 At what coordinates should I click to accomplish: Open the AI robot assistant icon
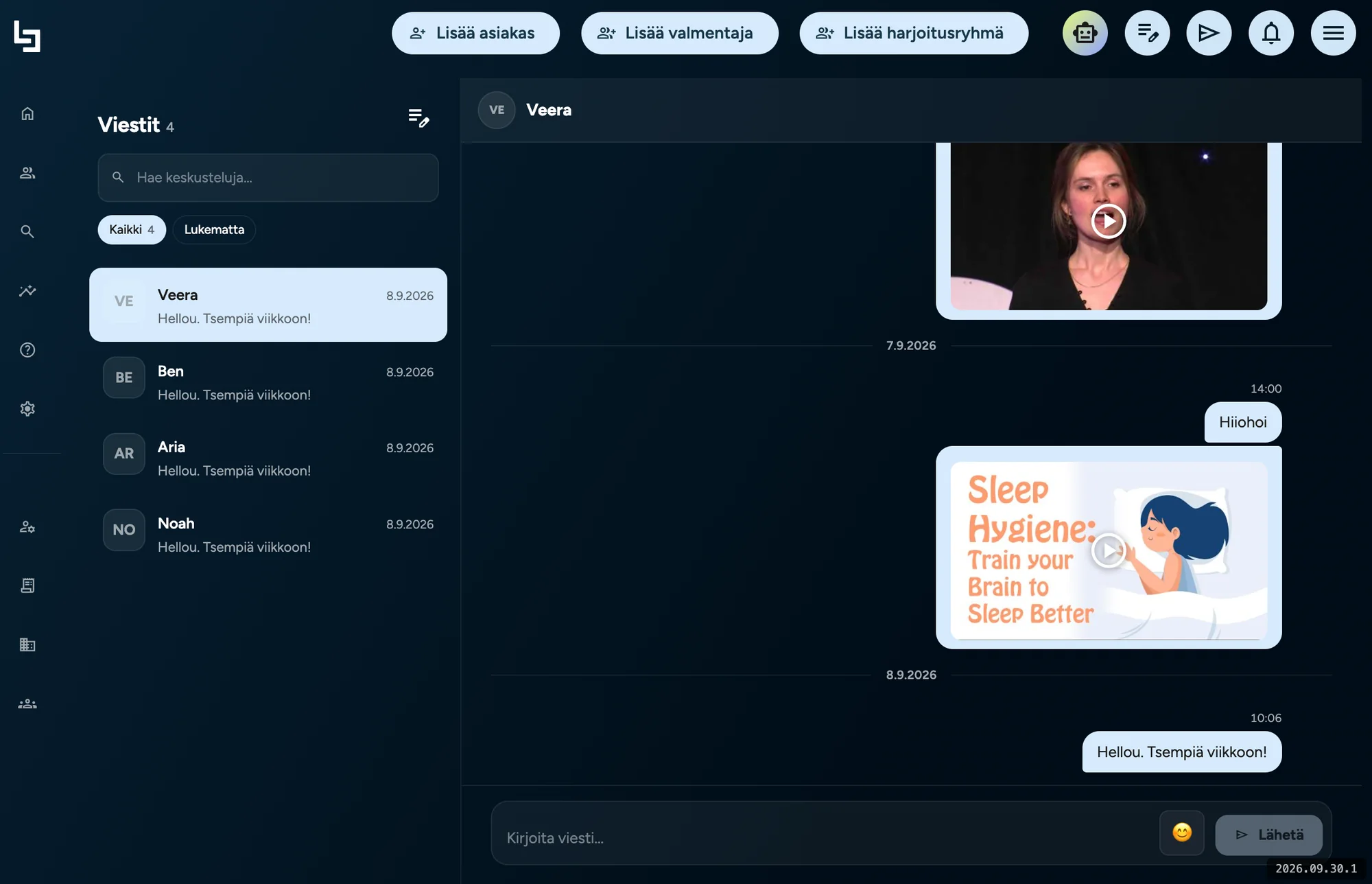click(x=1085, y=33)
